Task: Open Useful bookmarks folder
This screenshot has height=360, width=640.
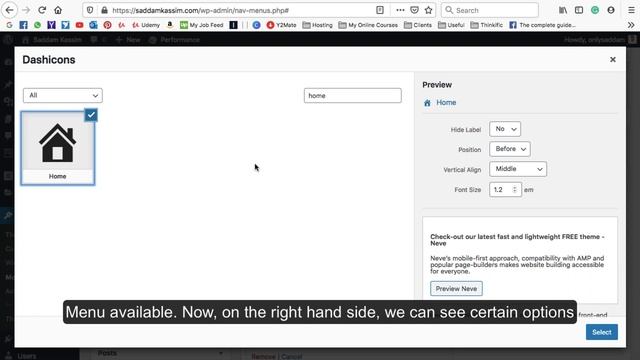Action: click(451, 25)
